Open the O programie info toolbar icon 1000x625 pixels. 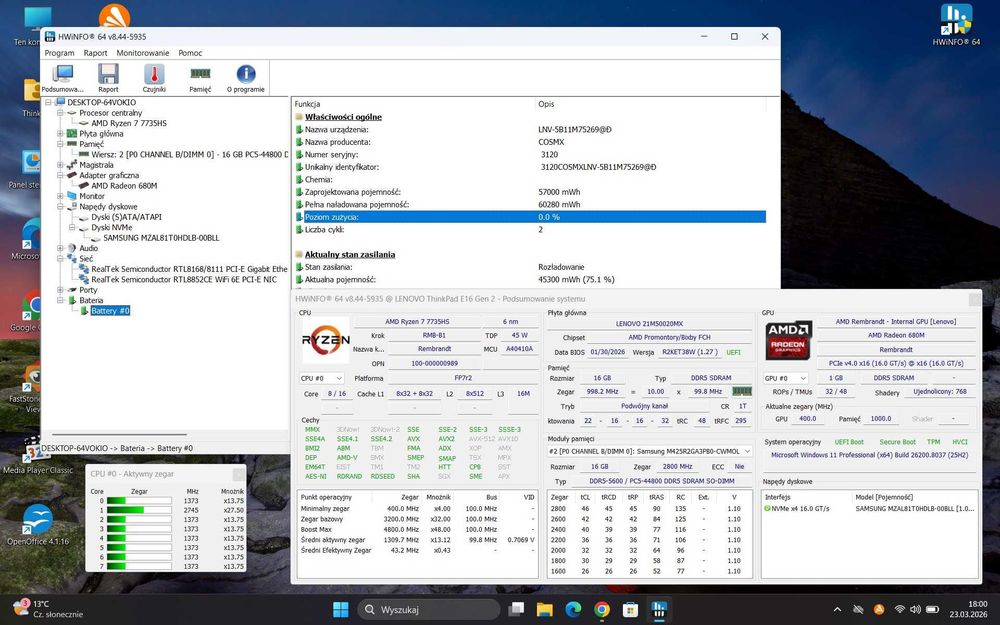pos(246,78)
